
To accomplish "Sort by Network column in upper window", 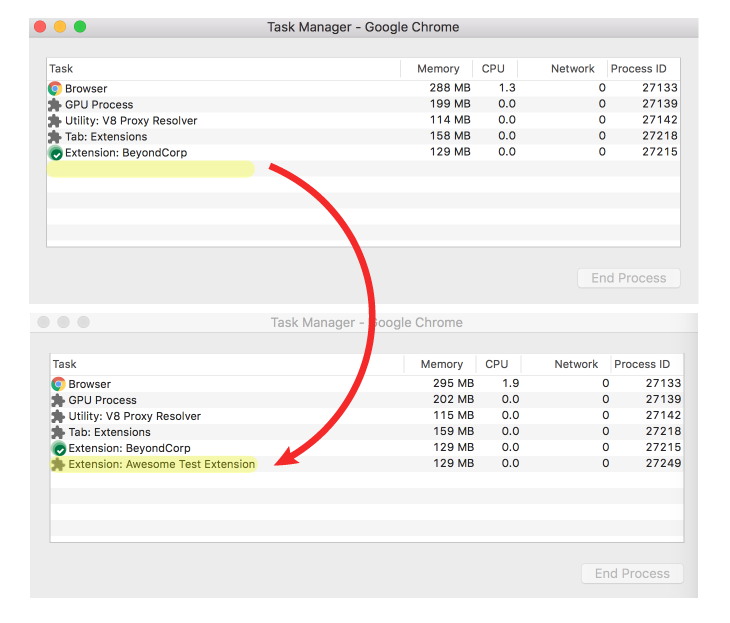I will point(562,69).
